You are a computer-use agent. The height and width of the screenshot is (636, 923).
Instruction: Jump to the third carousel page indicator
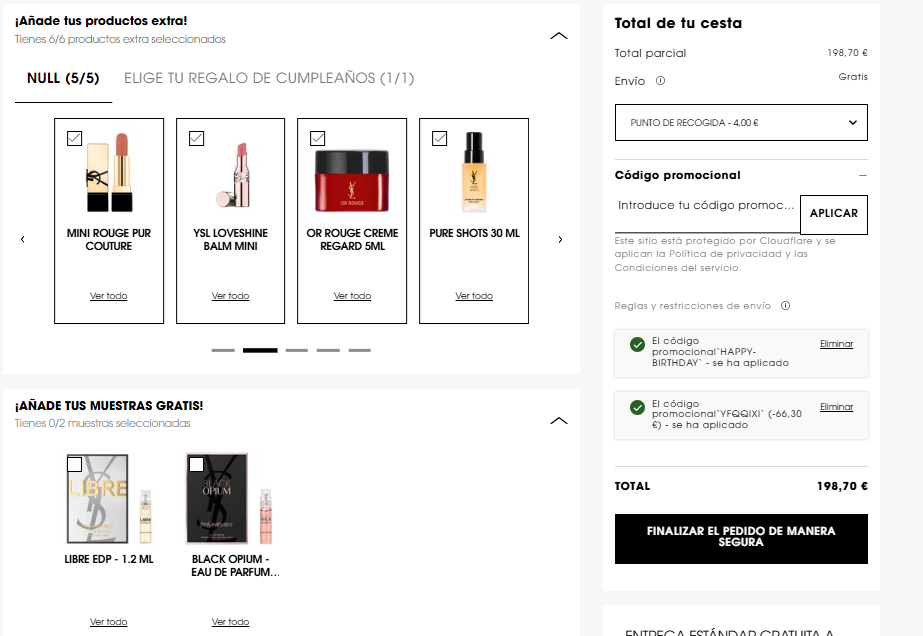point(297,350)
